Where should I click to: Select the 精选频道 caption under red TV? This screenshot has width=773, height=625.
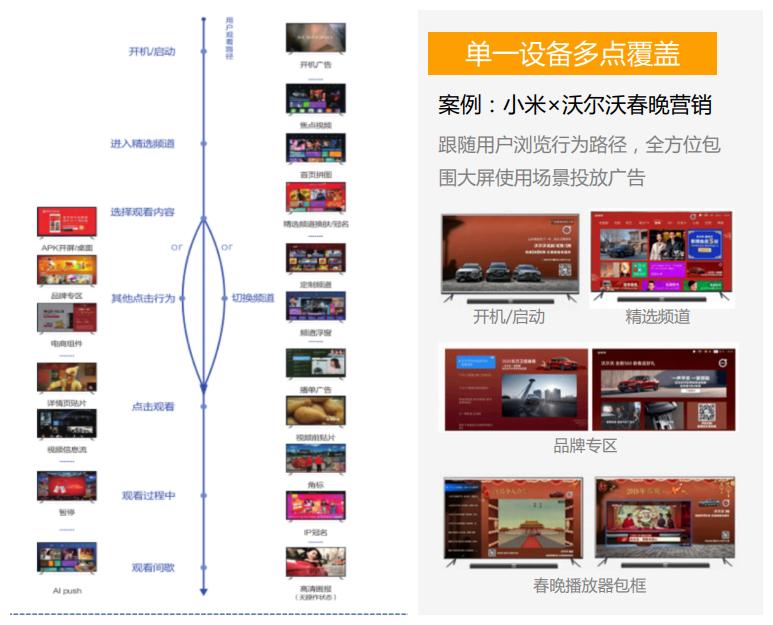coord(658,316)
